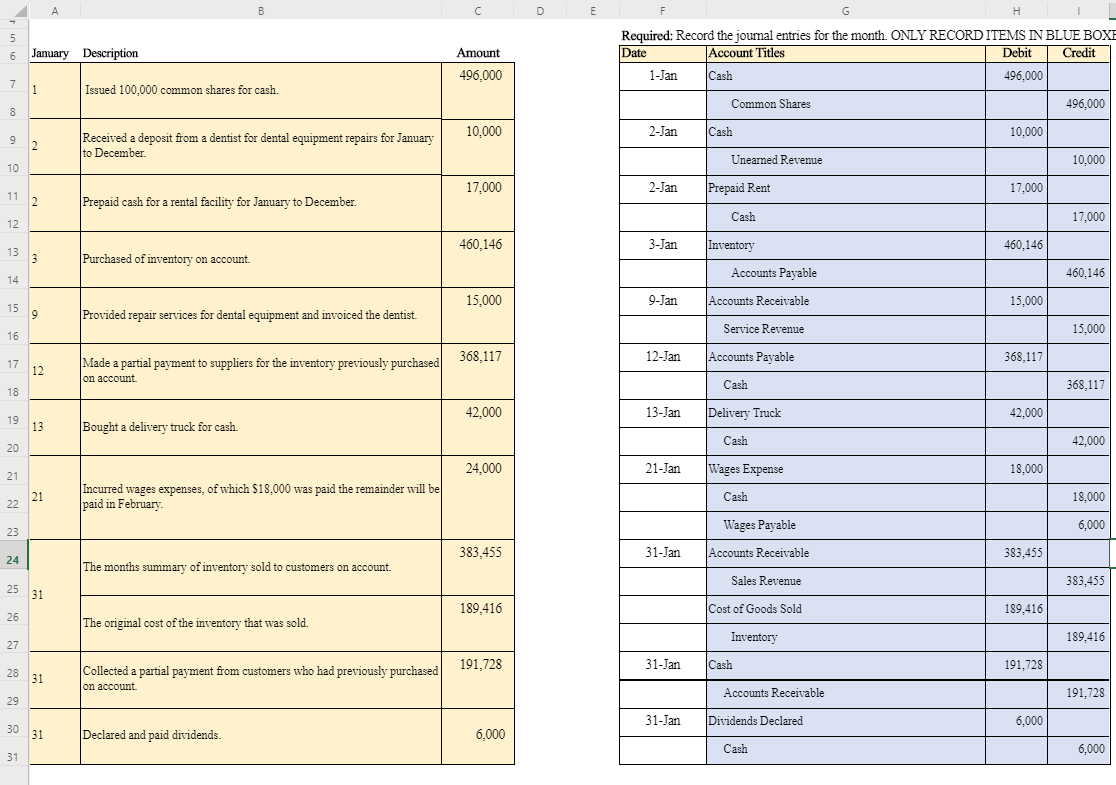Screen dimensions: 1116x785
Task: Click amount 460,146 in the Amount column
Action: click(x=478, y=259)
